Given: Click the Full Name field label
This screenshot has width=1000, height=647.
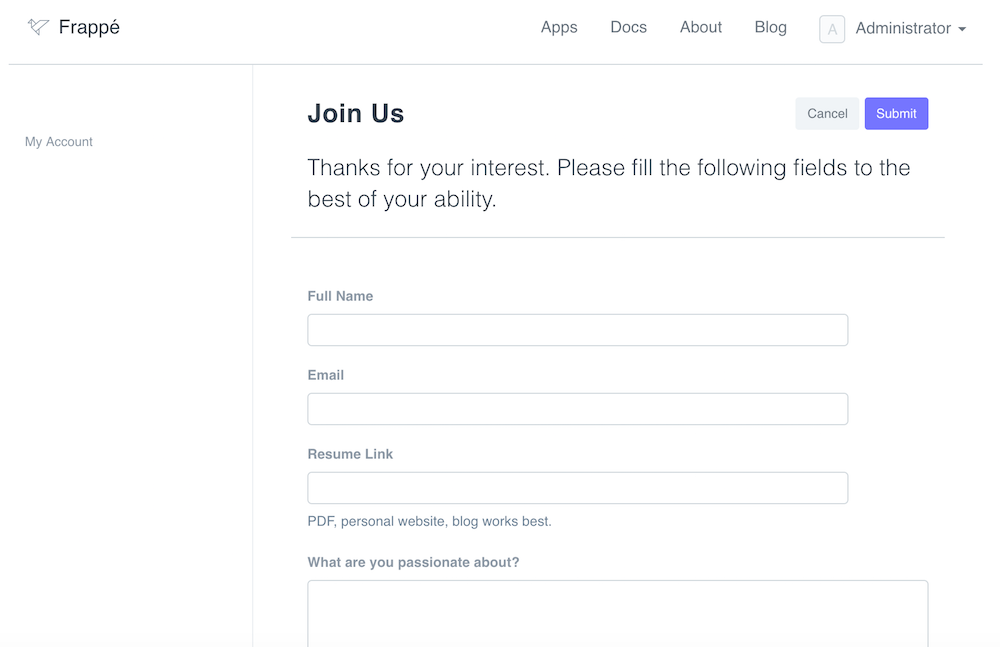Looking at the screenshot, I should click(340, 296).
